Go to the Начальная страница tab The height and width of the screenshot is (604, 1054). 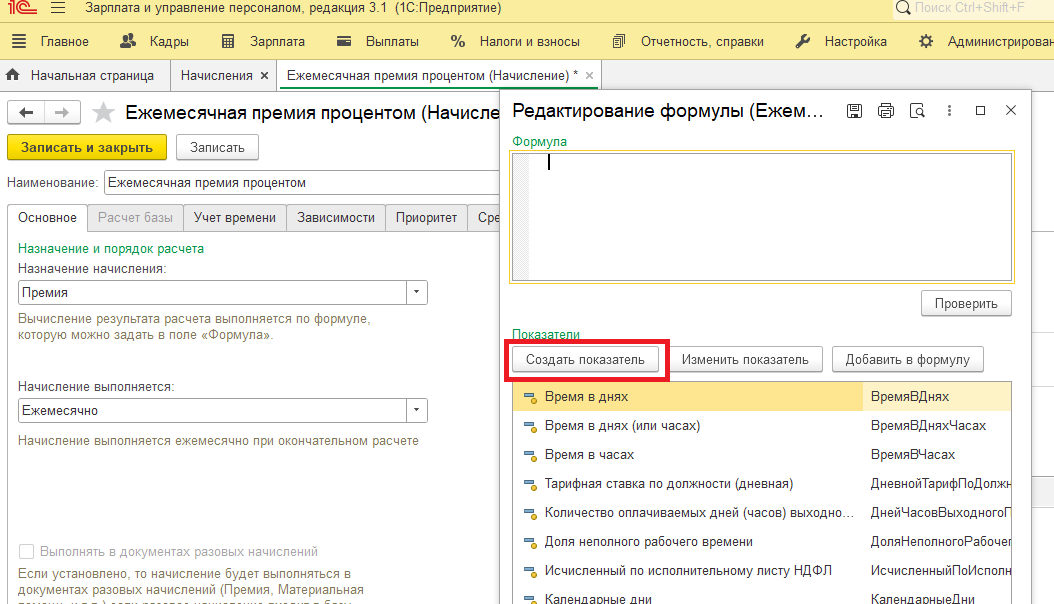92,76
